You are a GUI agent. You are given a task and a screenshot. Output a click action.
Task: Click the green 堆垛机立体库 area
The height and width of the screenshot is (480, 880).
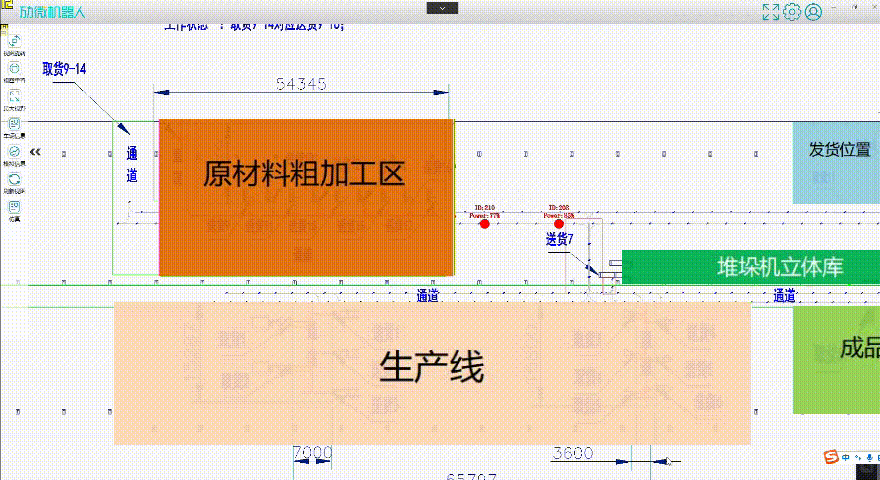[x=750, y=267]
